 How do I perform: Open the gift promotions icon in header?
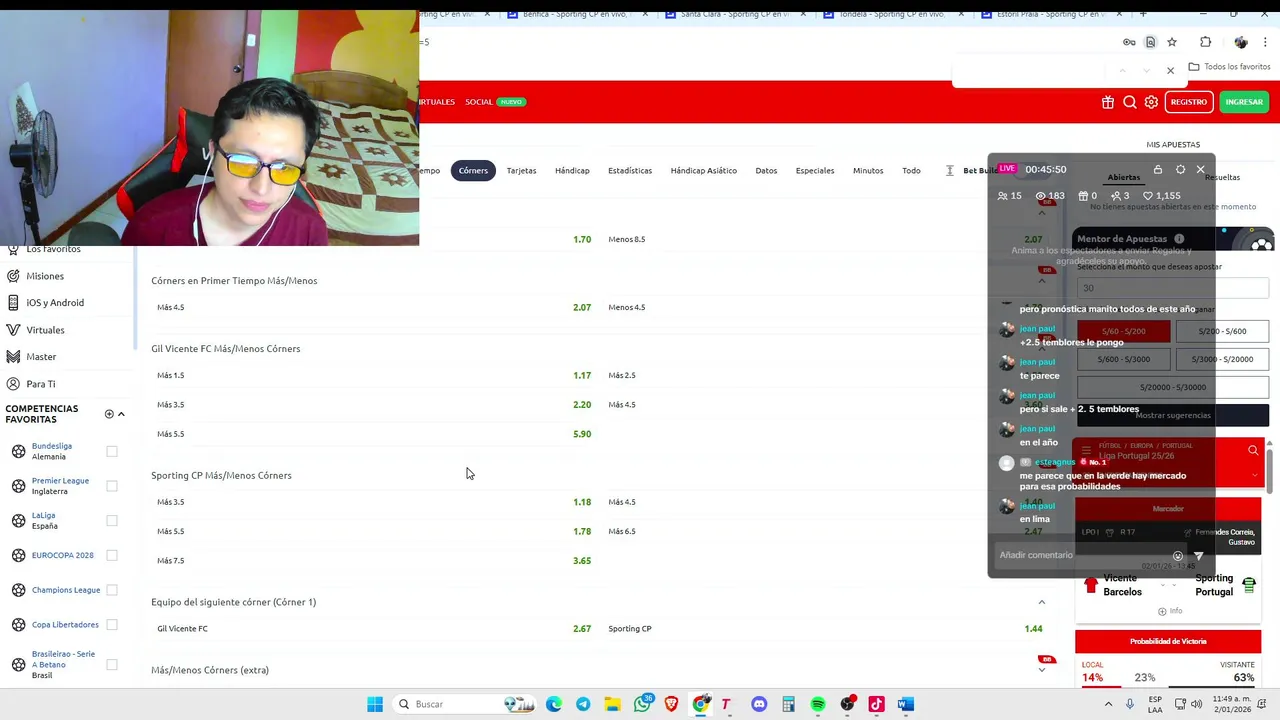click(x=1108, y=102)
